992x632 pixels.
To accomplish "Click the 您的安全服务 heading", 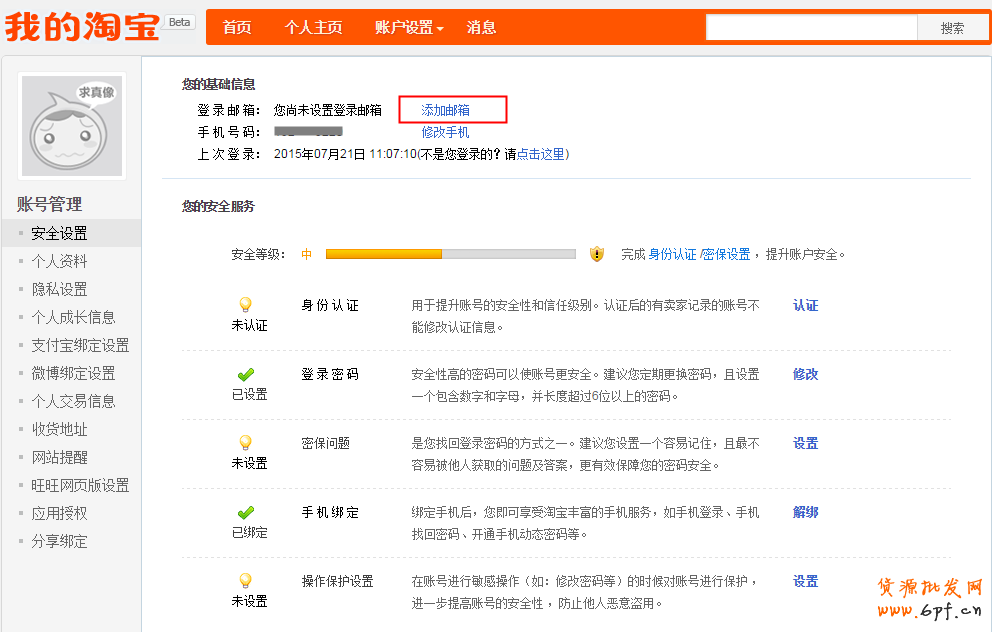I will (218, 206).
